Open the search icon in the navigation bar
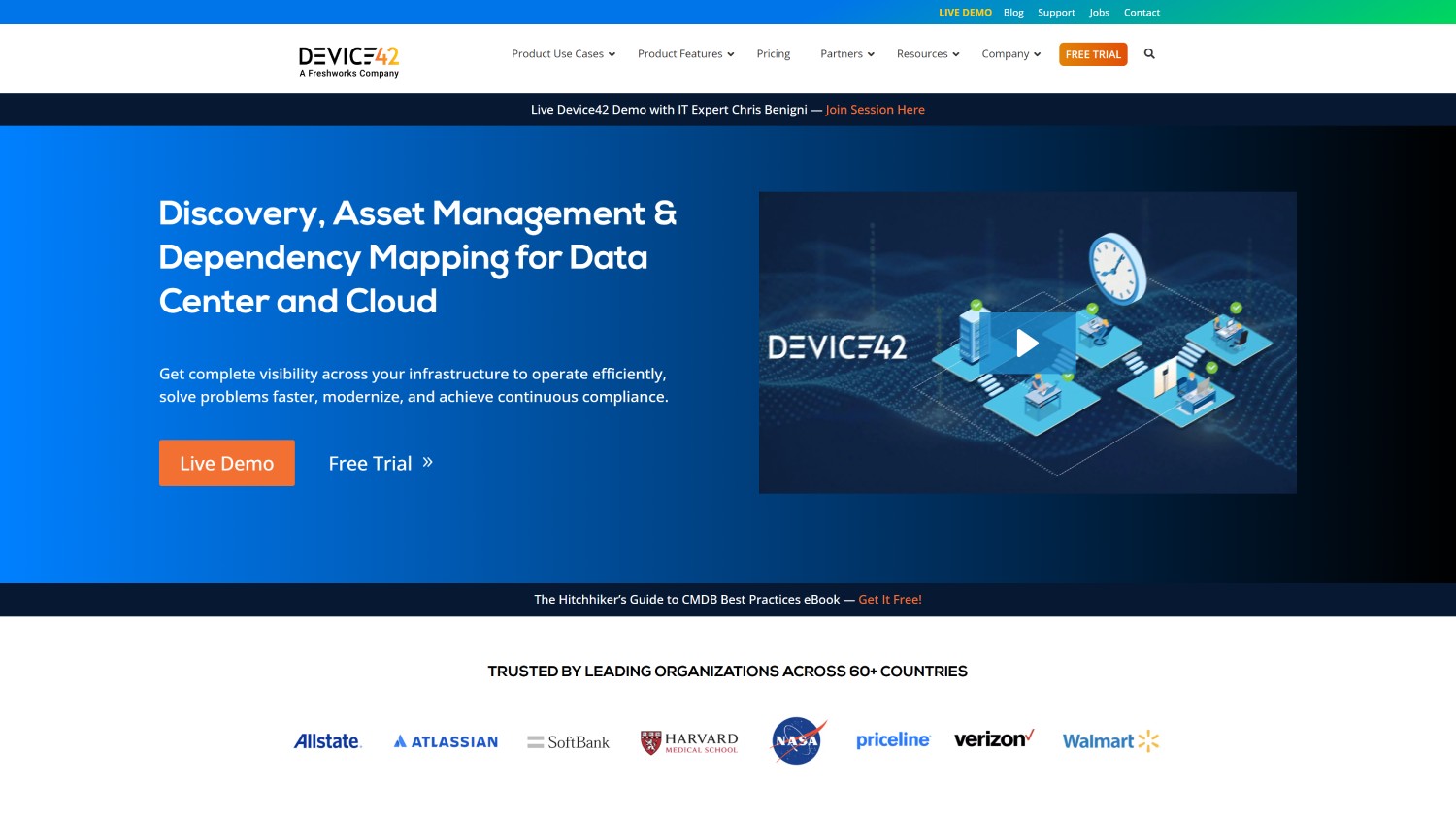Viewport: 1456px width, 819px height. pyautogui.click(x=1149, y=54)
